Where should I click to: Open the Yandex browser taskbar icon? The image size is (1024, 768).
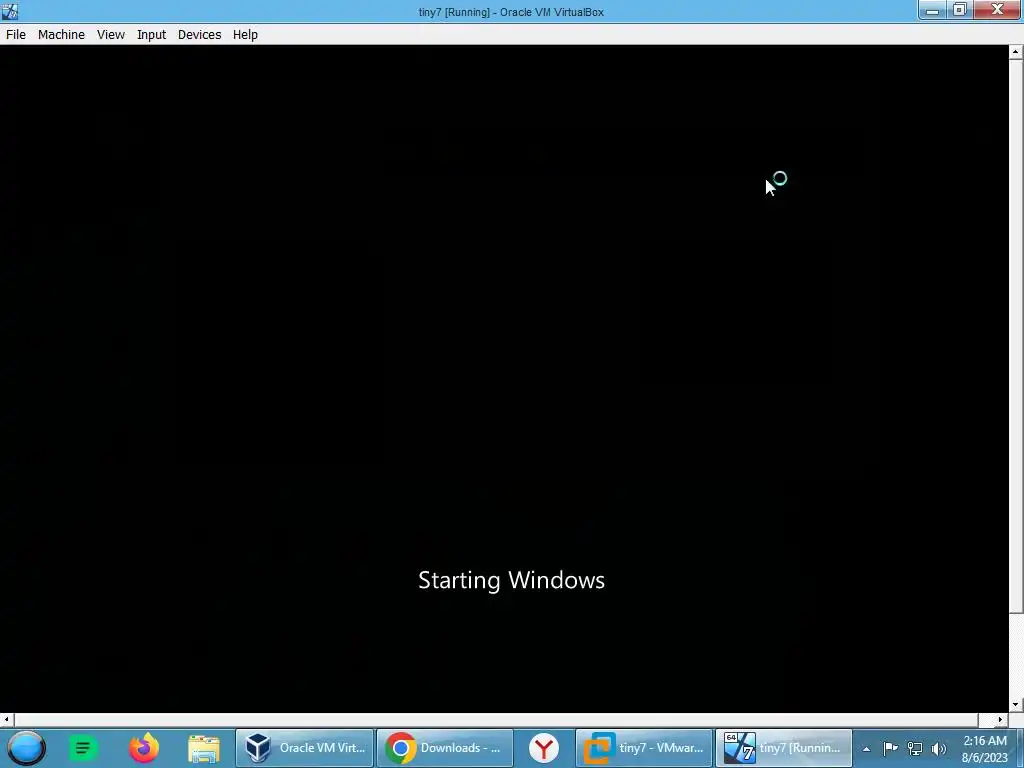(x=544, y=748)
